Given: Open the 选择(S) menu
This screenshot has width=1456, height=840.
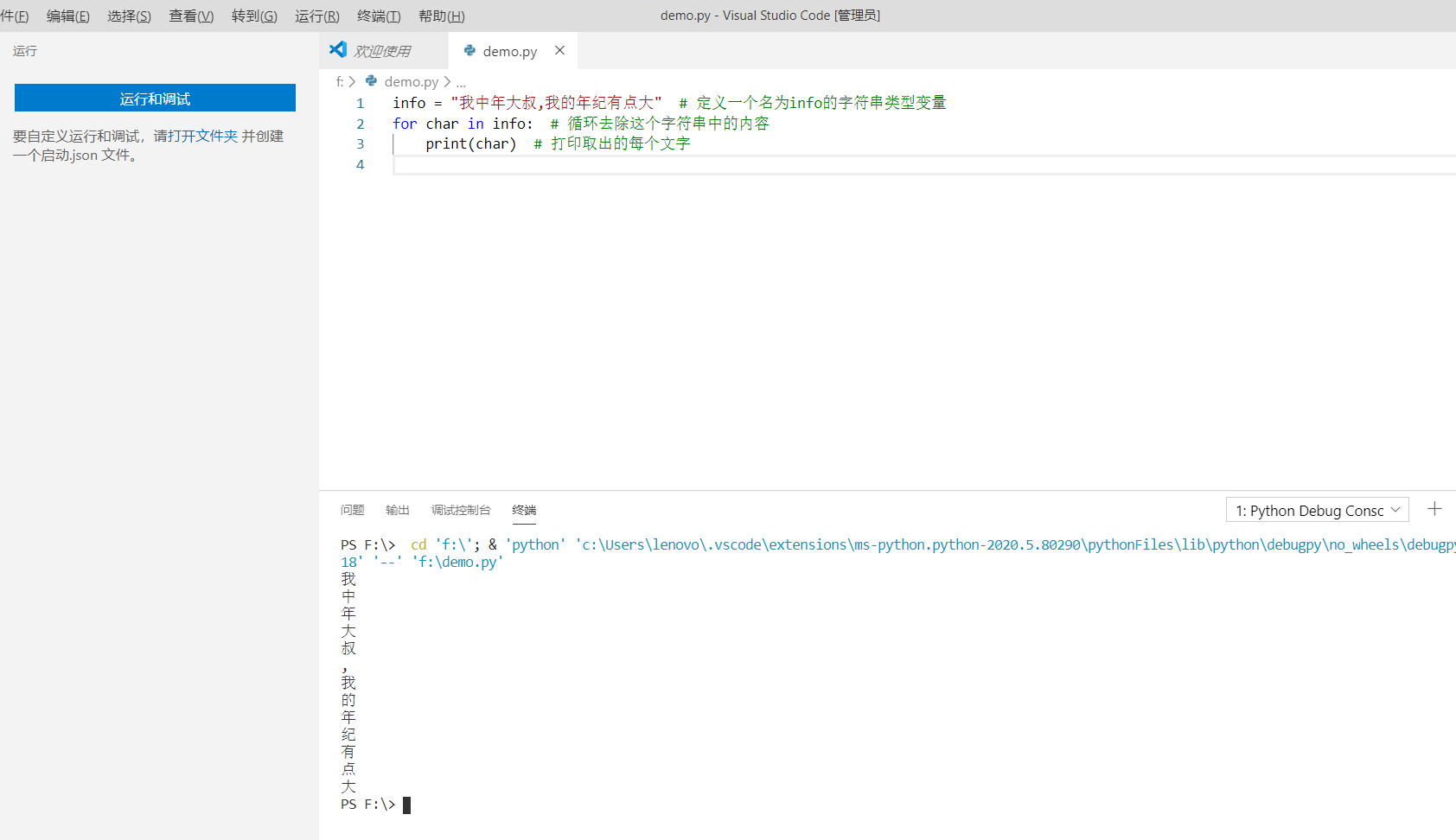Looking at the screenshot, I should tap(129, 16).
